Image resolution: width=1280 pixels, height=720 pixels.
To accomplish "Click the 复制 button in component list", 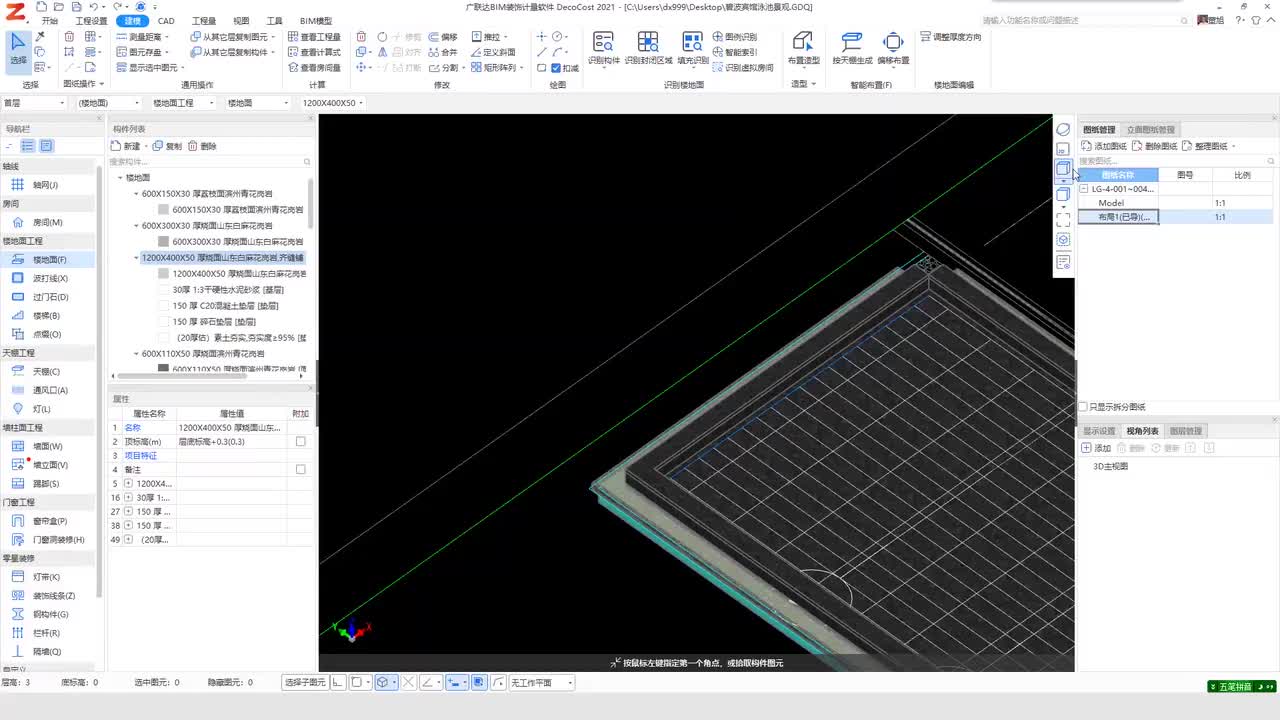I will [x=167, y=146].
